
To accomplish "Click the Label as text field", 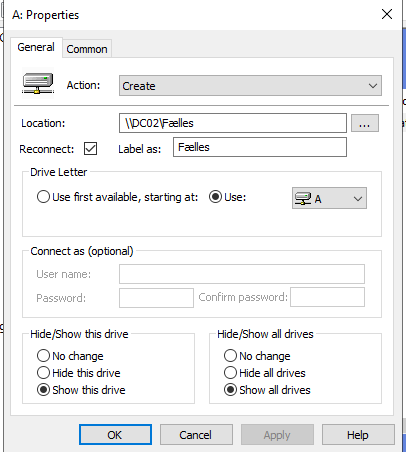I will [260, 147].
